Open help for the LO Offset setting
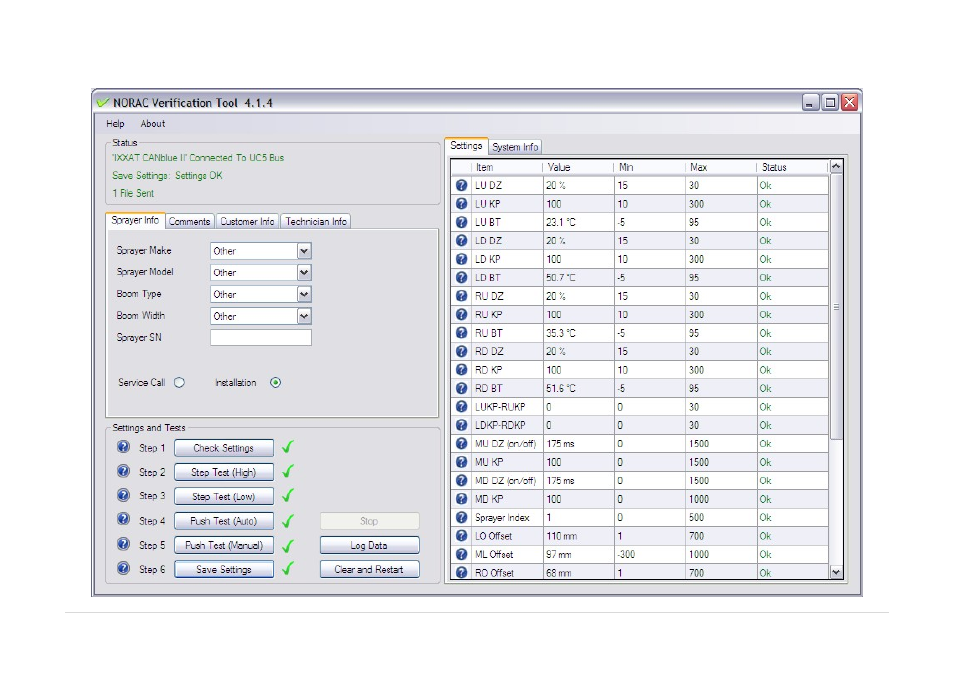 point(462,536)
